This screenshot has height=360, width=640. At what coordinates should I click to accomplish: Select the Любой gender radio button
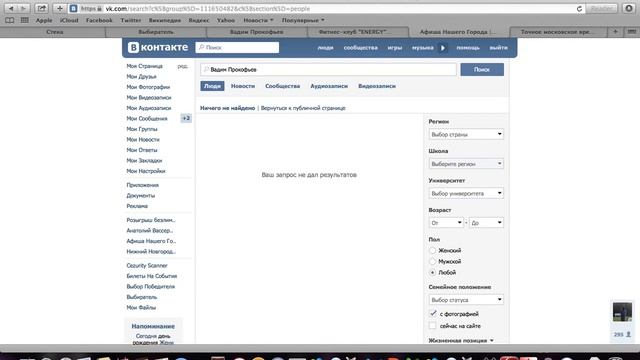click(433, 272)
